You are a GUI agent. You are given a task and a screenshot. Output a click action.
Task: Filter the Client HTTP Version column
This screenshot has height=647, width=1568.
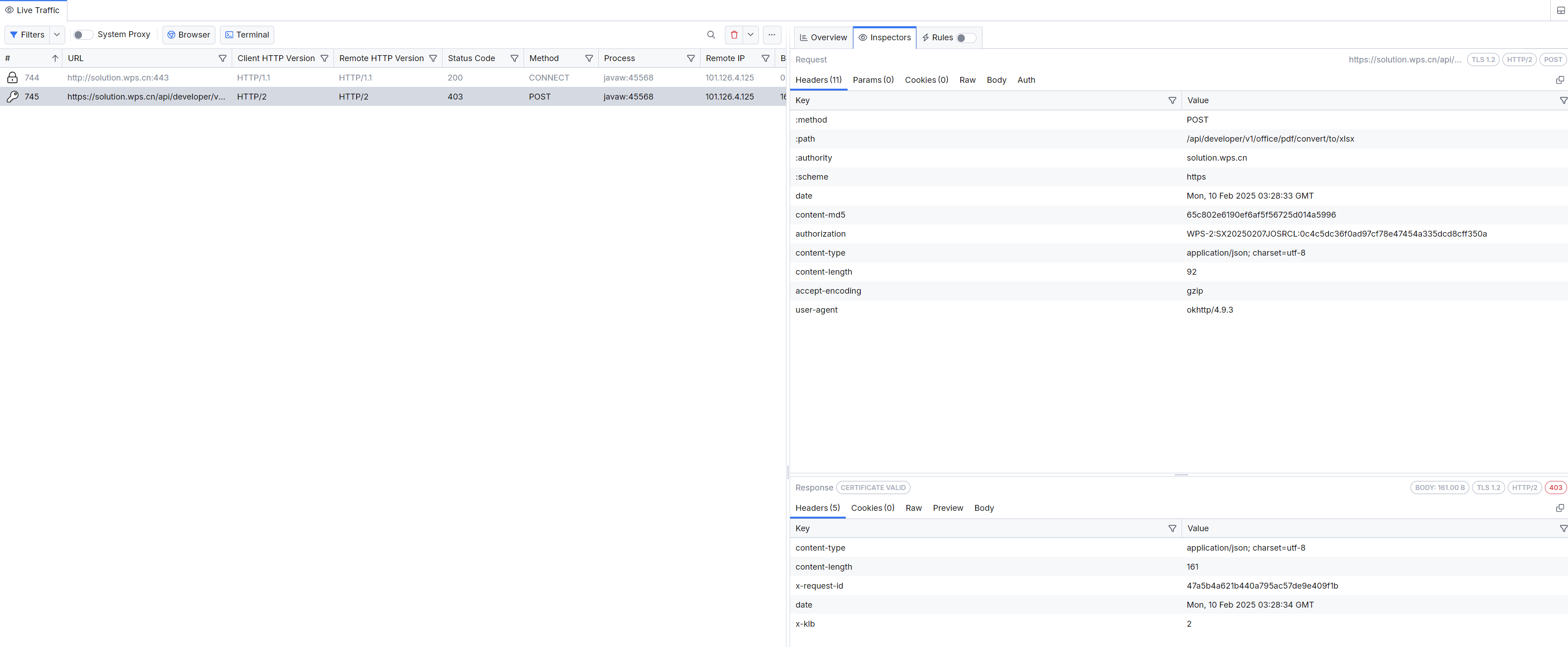pyautogui.click(x=324, y=58)
